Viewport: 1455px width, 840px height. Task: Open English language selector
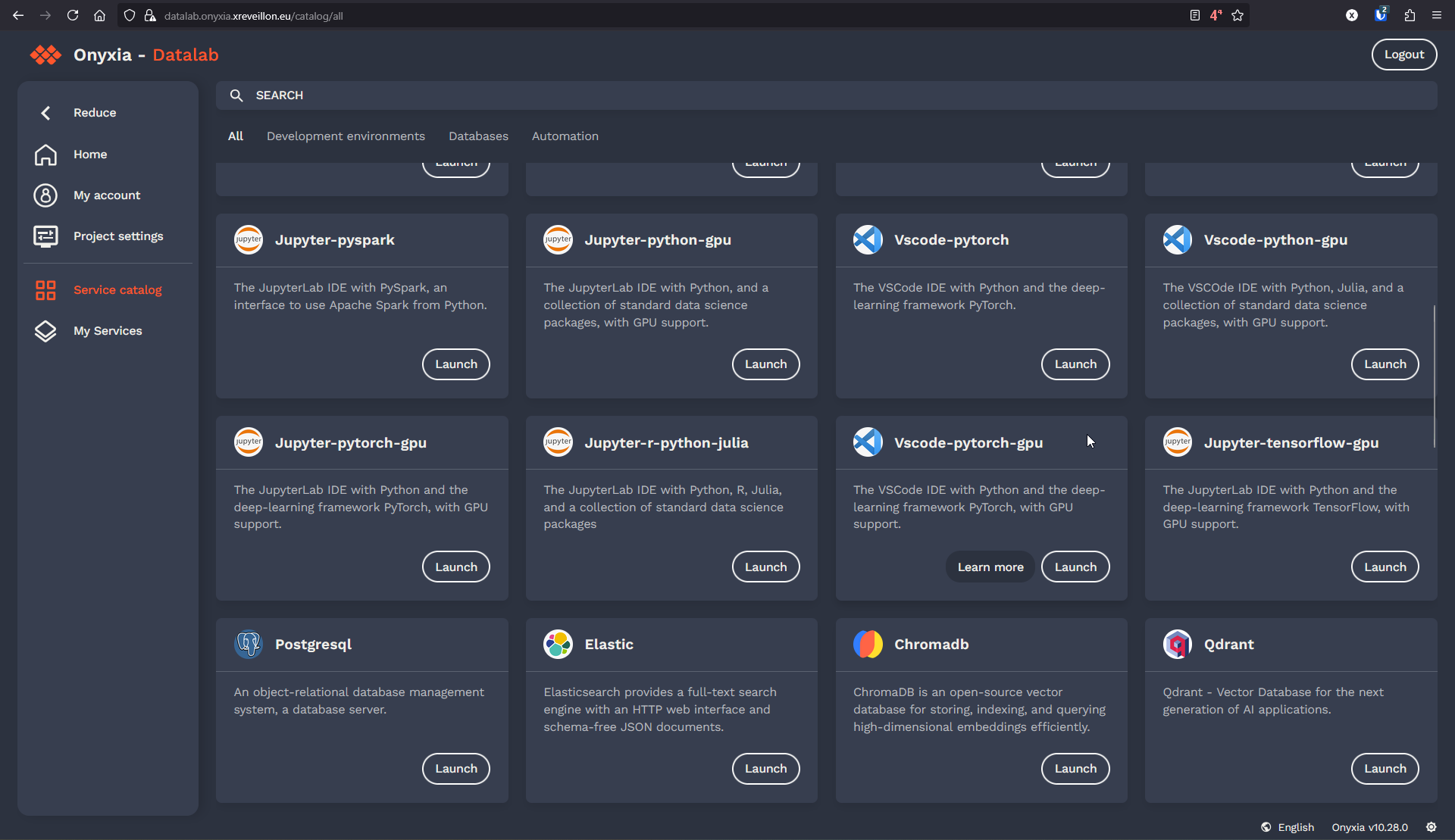coord(1288,827)
